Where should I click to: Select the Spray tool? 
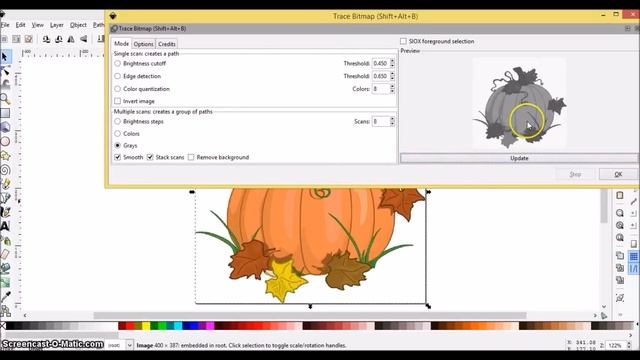(x=5, y=241)
